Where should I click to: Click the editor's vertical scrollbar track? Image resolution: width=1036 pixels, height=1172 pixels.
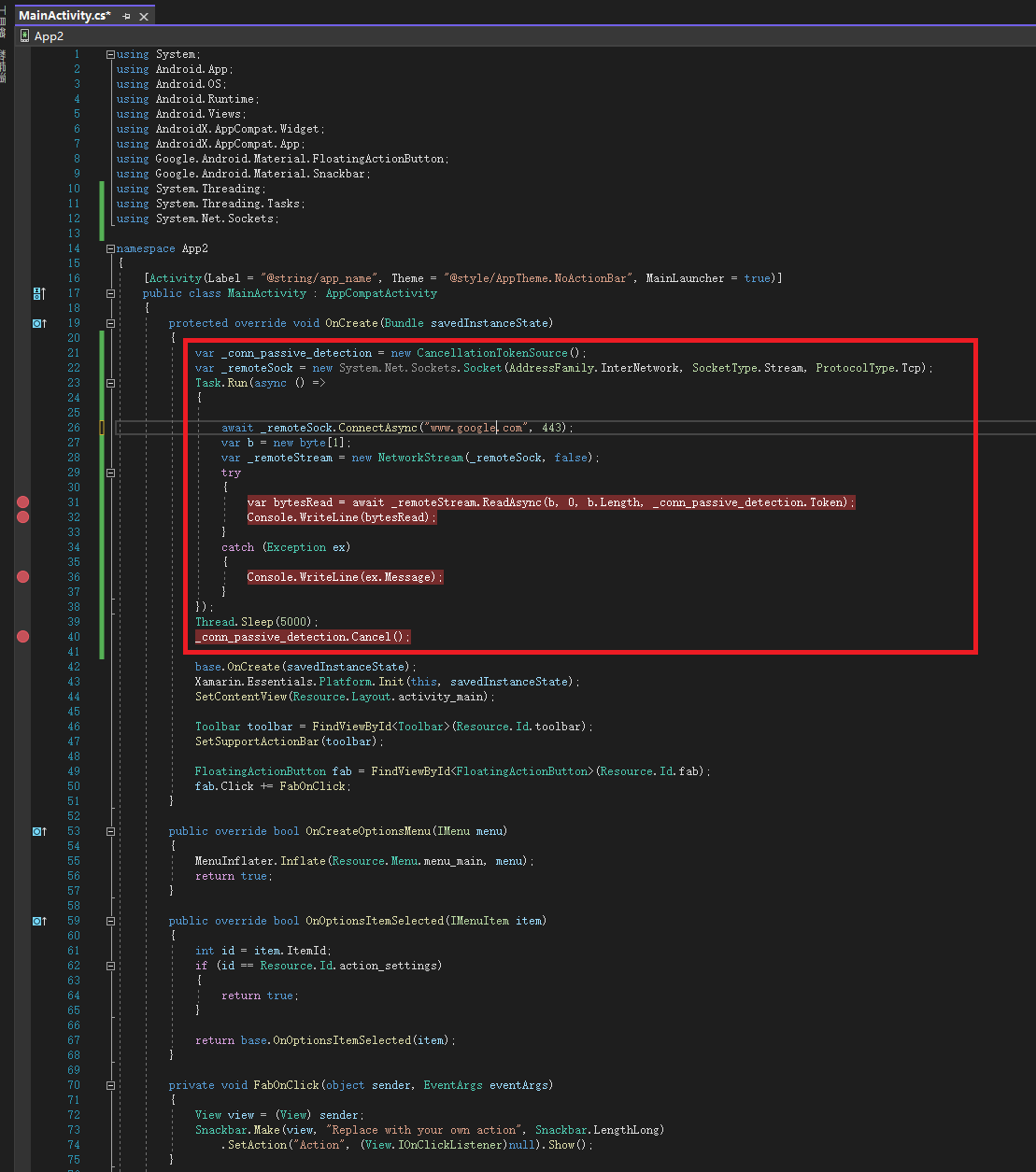coord(1030,560)
